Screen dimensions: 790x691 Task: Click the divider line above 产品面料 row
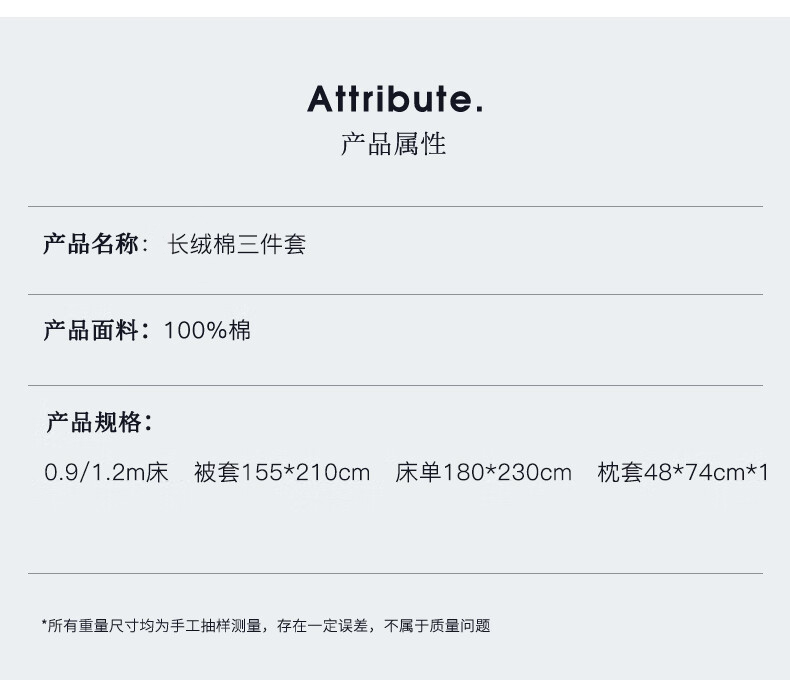pos(395,294)
